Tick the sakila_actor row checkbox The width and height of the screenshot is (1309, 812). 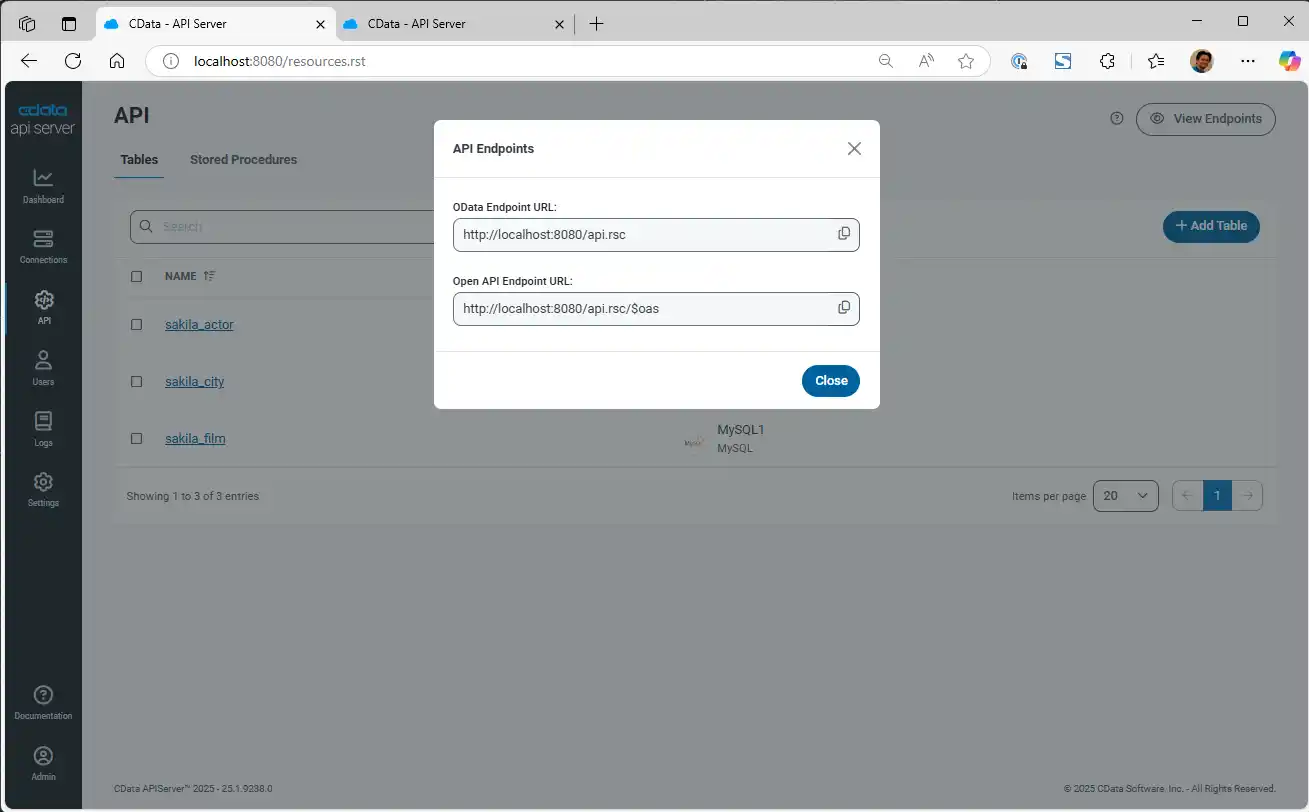click(x=137, y=324)
